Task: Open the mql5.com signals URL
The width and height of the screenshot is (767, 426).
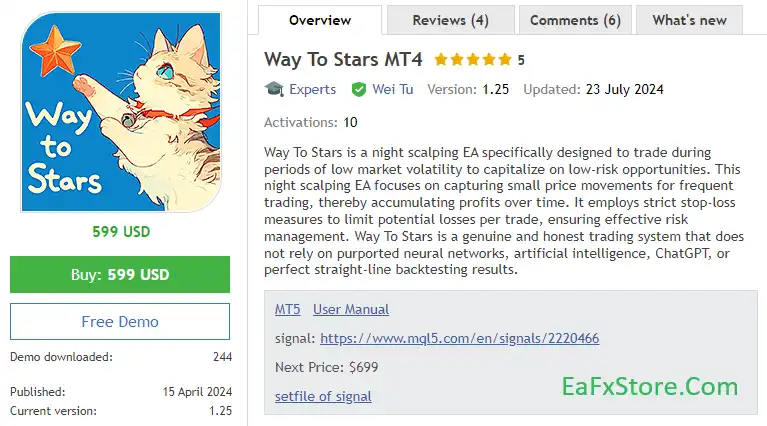Action: (459, 339)
